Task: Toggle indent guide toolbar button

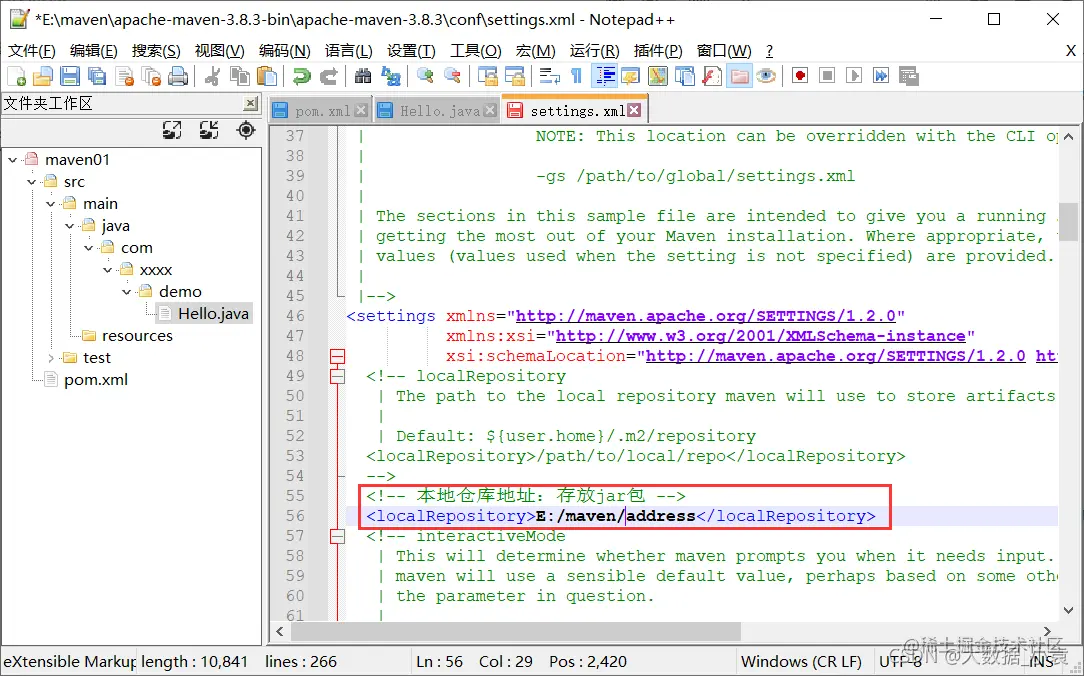Action: (x=604, y=76)
